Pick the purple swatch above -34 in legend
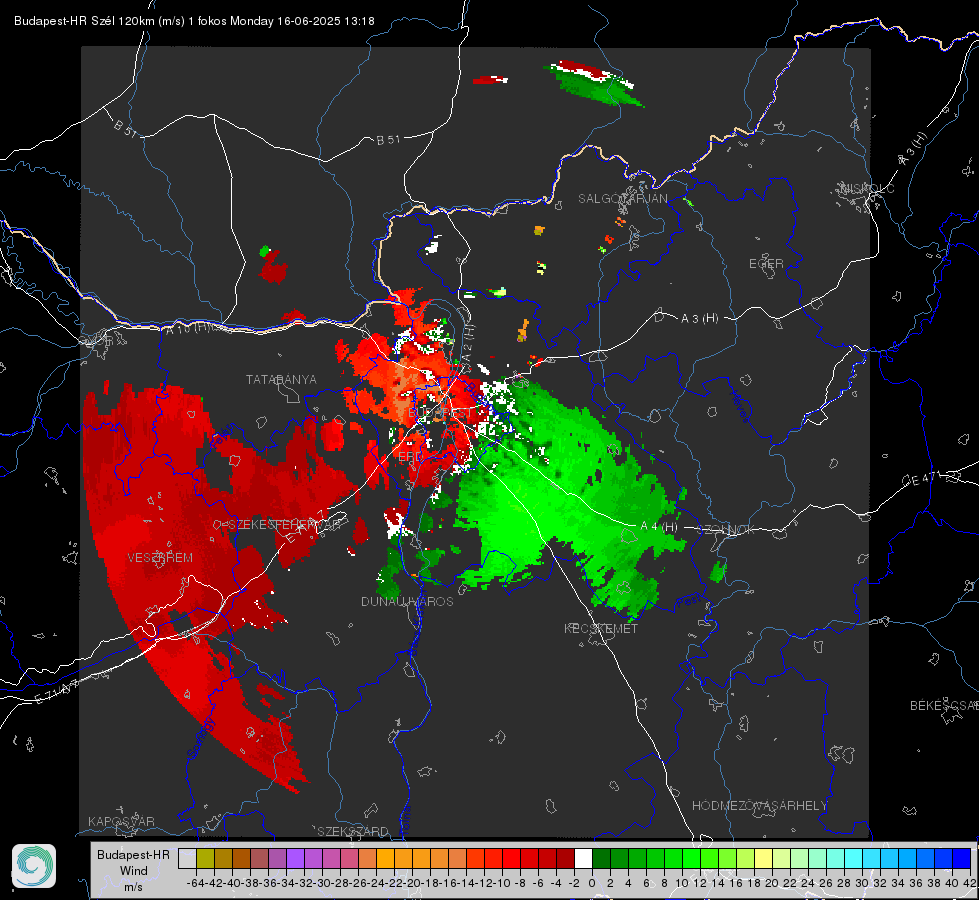 tap(295, 858)
